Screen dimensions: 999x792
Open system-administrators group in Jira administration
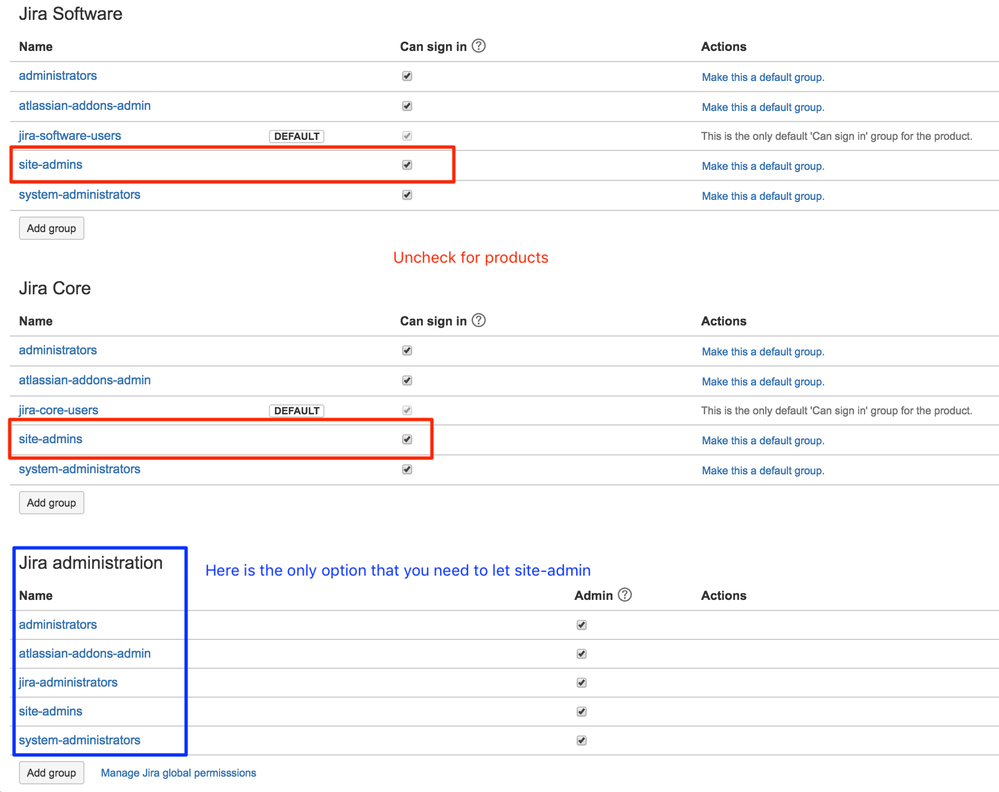tap(80, 740)
